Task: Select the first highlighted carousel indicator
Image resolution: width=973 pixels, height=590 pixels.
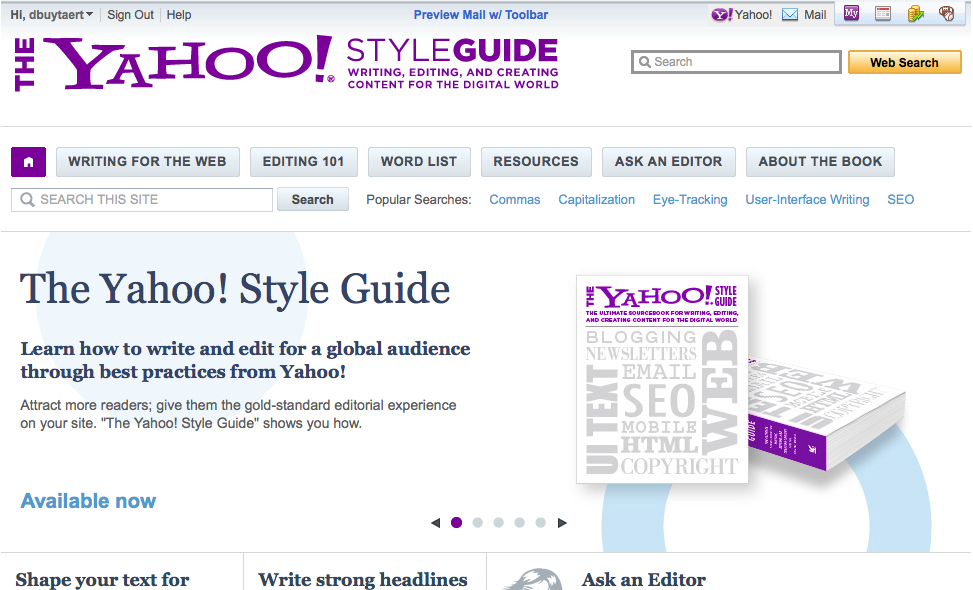Action: click(456, 522)
